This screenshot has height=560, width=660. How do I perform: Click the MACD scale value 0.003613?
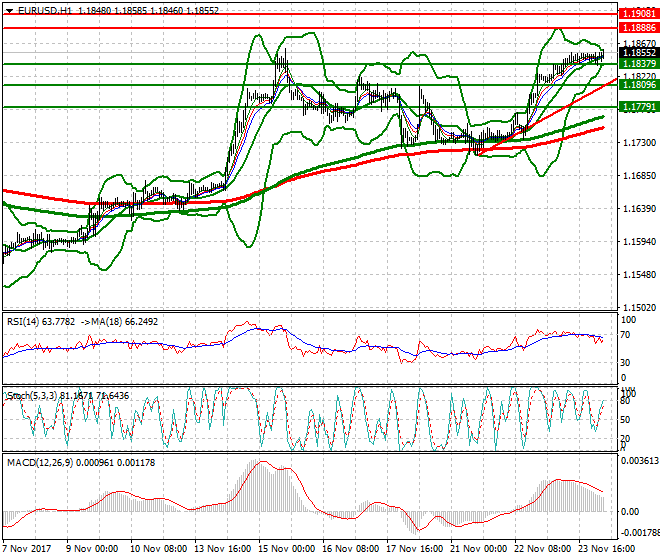[638, 461]
